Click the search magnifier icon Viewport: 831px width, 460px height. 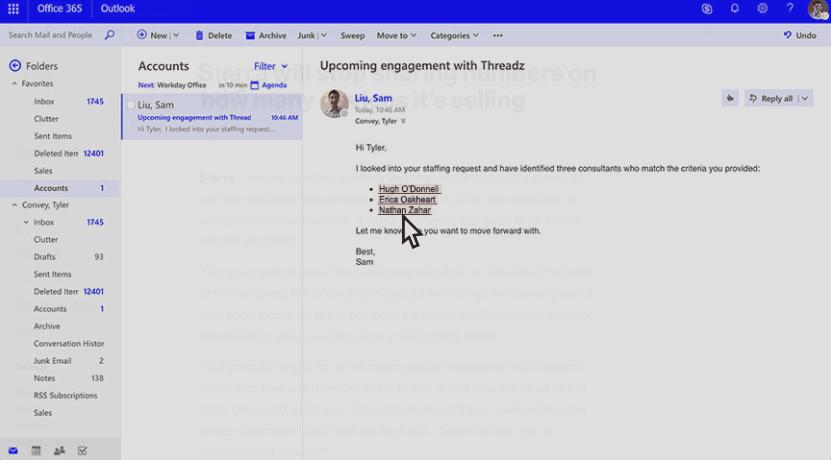click(109, 35)
